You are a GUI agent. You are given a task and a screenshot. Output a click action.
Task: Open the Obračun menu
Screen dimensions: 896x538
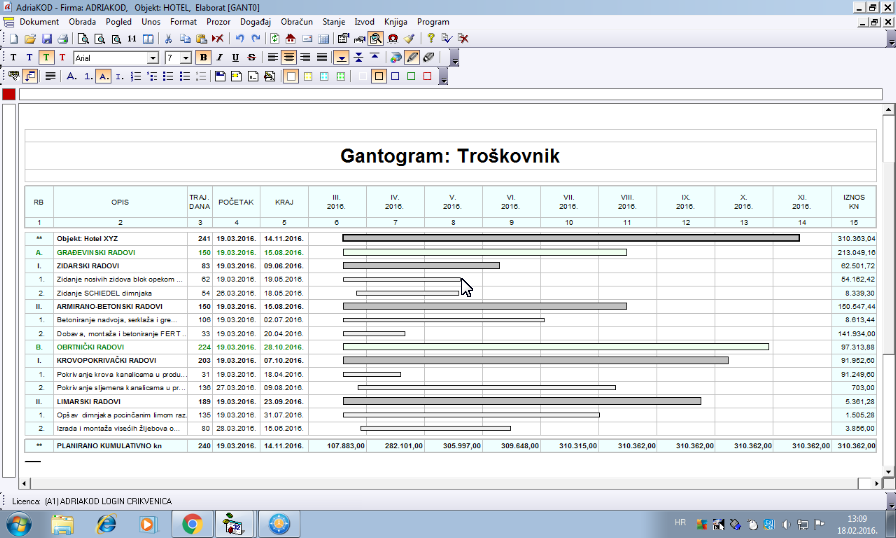(297, 22)
